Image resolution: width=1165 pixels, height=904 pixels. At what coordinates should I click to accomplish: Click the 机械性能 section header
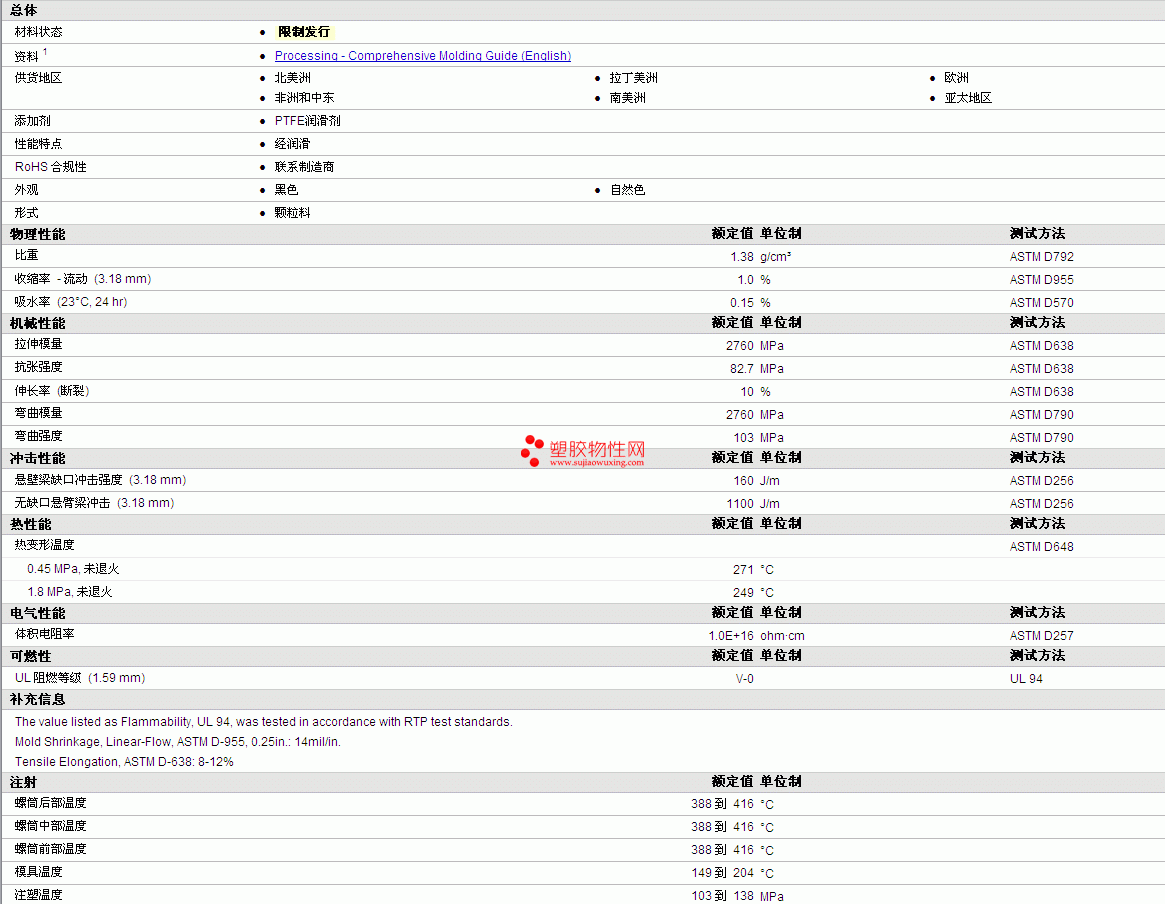pos(38,323)
